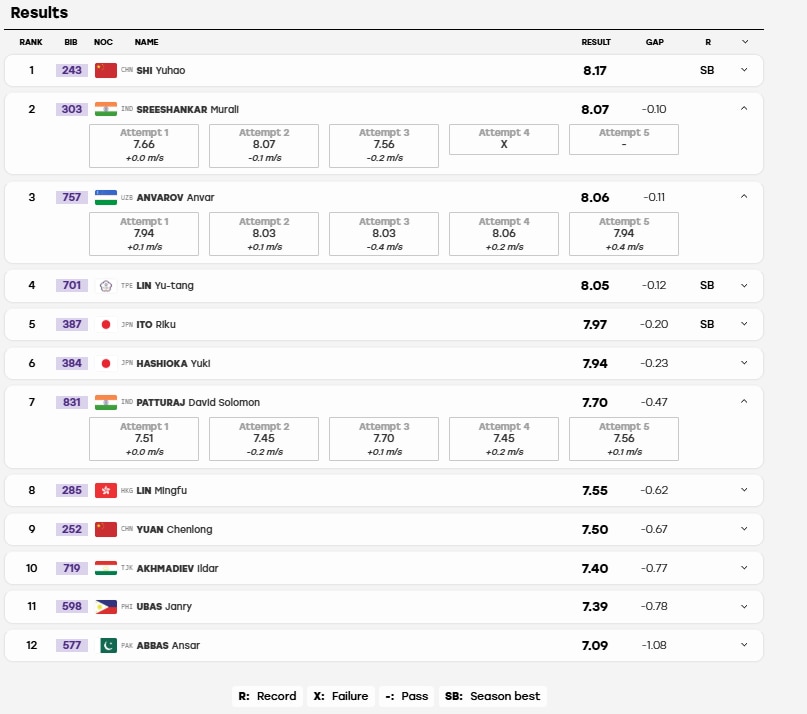Click the Japan flag beside HASHIOKA Yuki
The height and width of the screenshot is (714, 807).
tap(106, 363)
